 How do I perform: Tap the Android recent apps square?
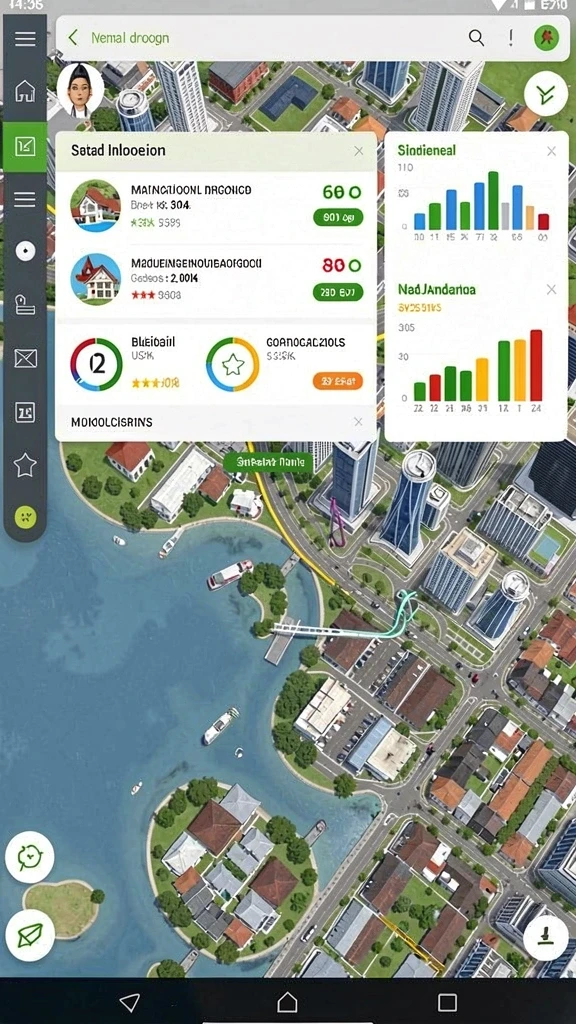coord(447,1002)
